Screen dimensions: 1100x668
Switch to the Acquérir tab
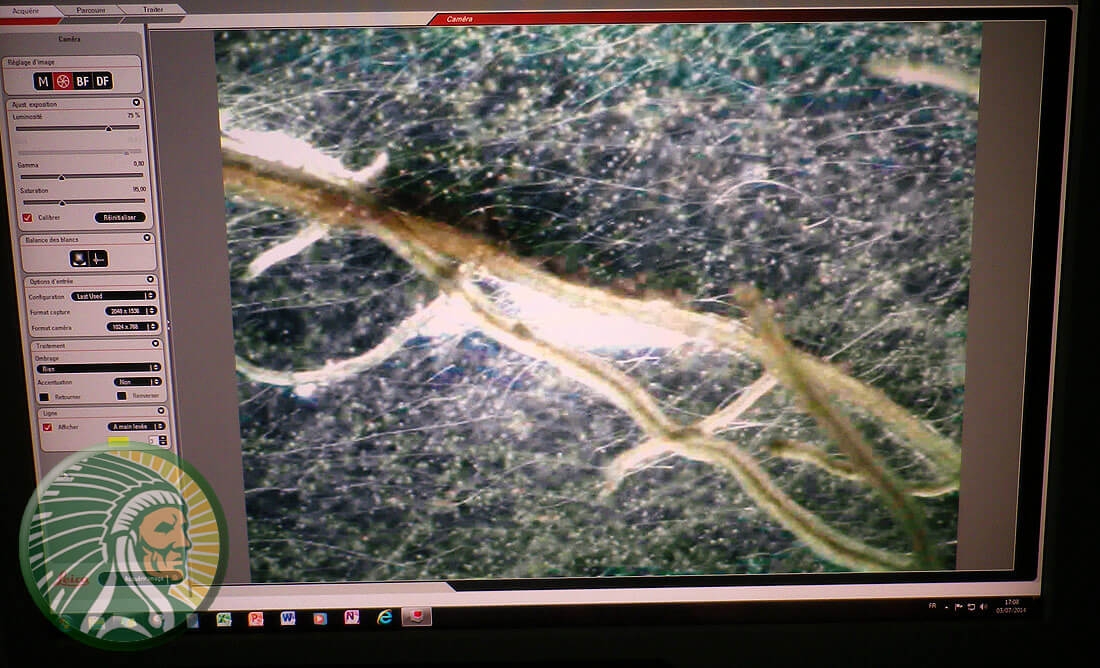26,11
